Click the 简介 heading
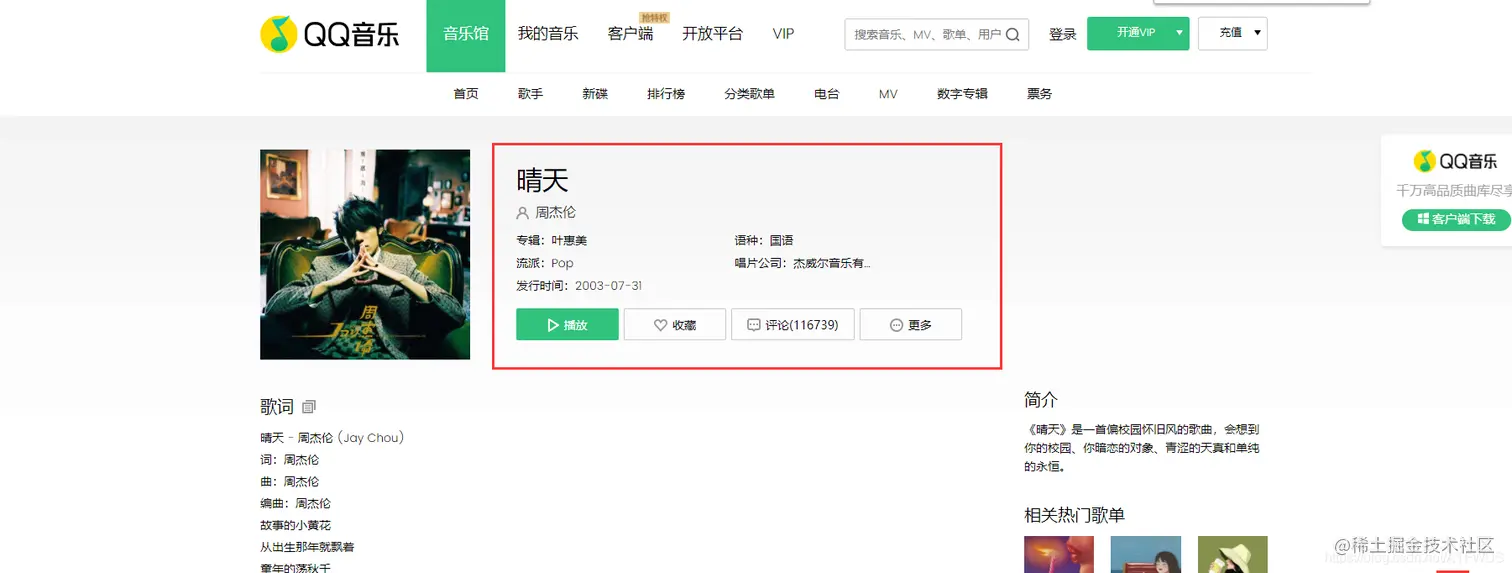 click(x=1041, y=400)
